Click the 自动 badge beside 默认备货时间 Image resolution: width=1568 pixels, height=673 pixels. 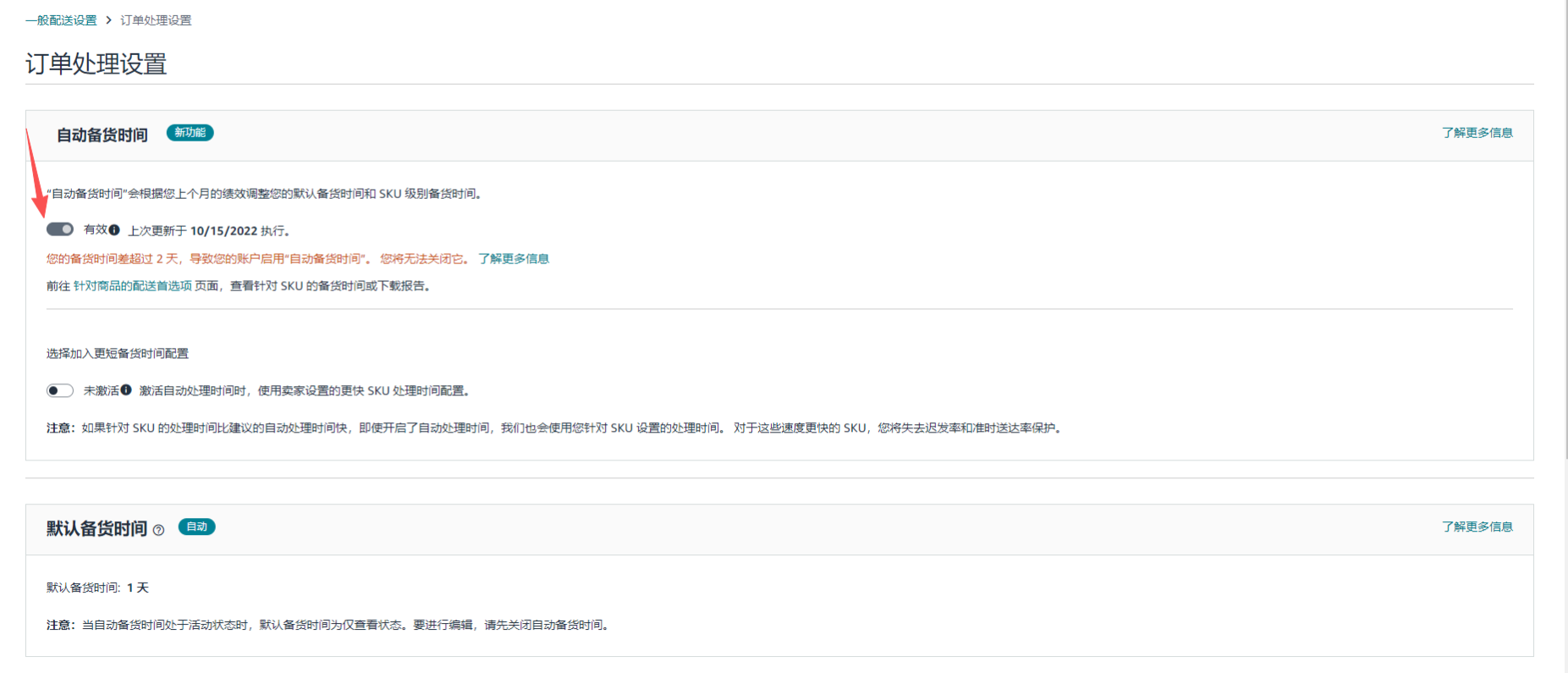(x=196, y=527)
